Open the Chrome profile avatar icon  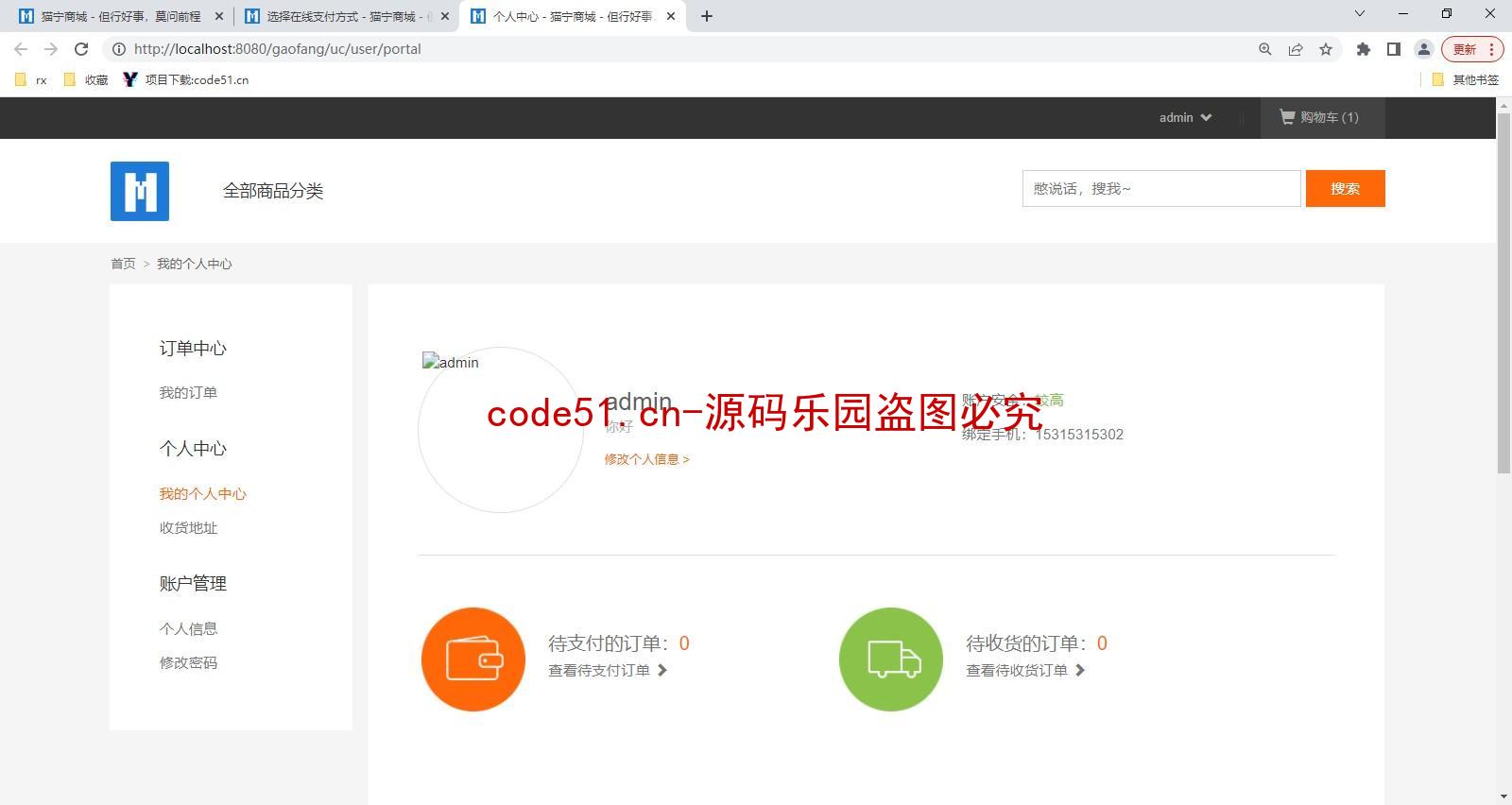[1424, 49]
